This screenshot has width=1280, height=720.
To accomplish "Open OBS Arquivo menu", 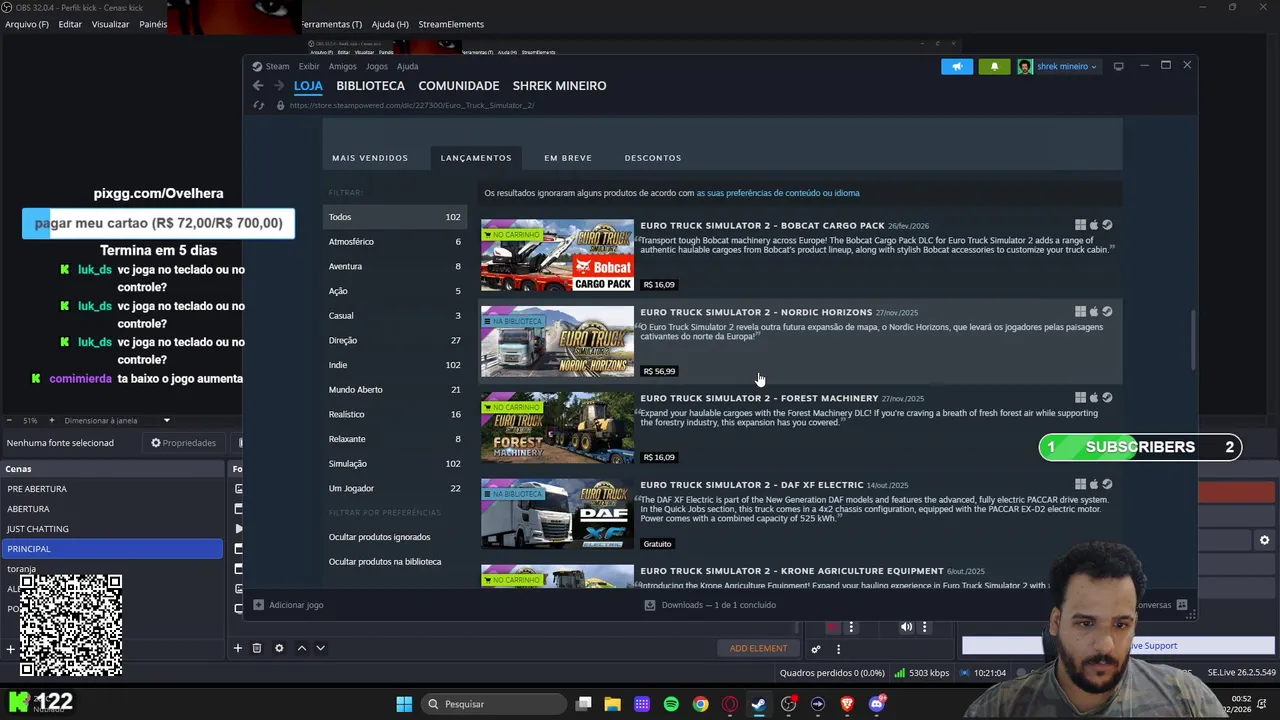I will pyautogui.click(x=27, y=24).
